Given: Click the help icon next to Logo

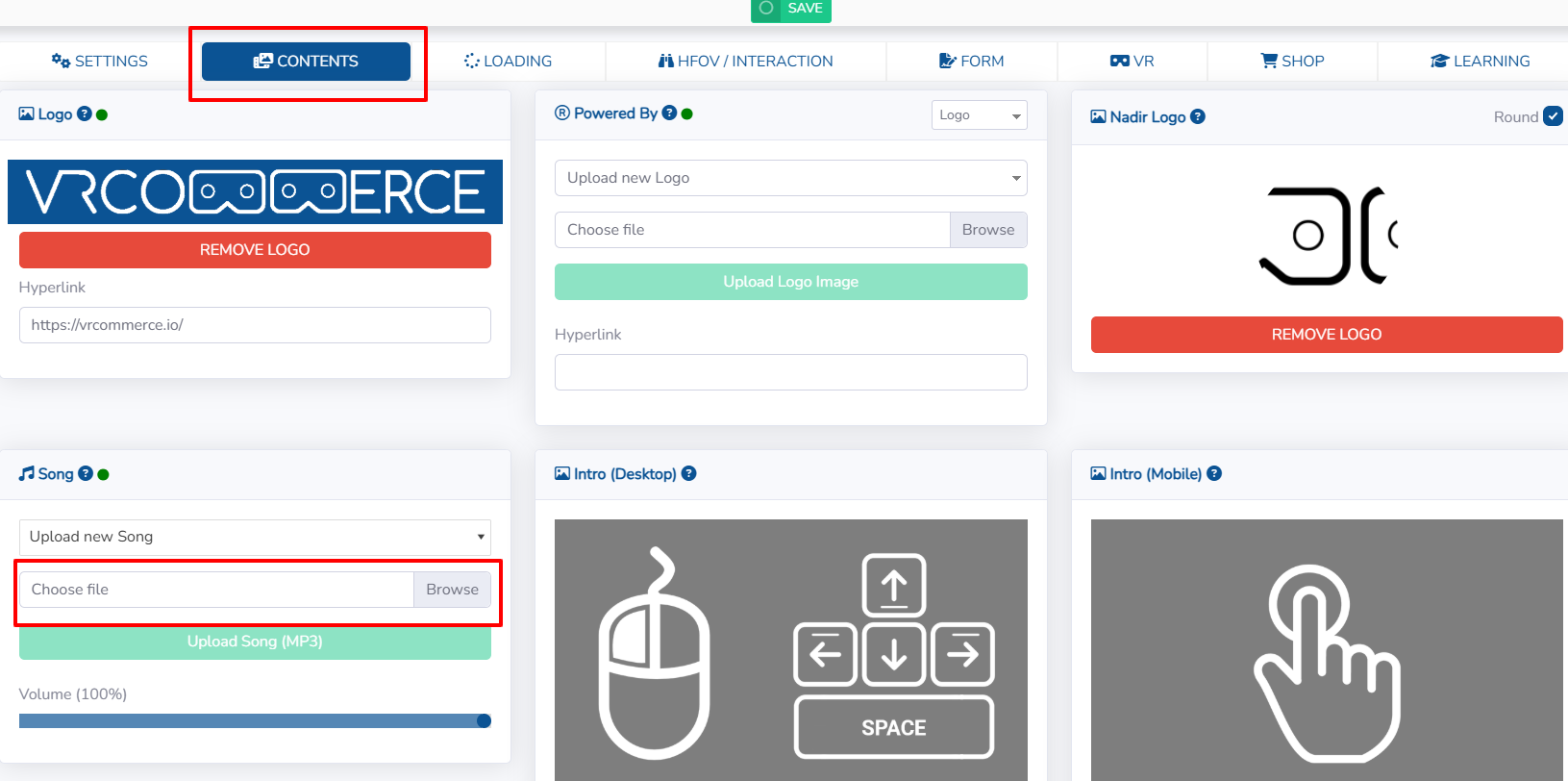Looking at the screenshot, I should pyautogui.click(x=85, y=113).
